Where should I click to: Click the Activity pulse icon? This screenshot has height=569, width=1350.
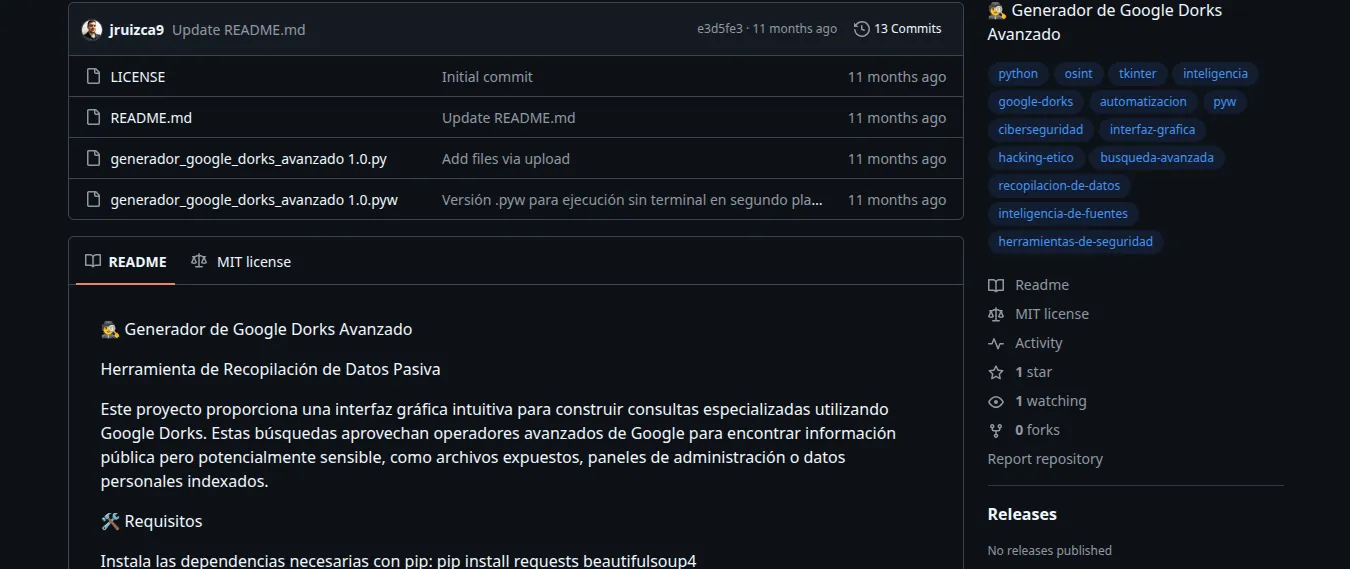pos(995,343)
